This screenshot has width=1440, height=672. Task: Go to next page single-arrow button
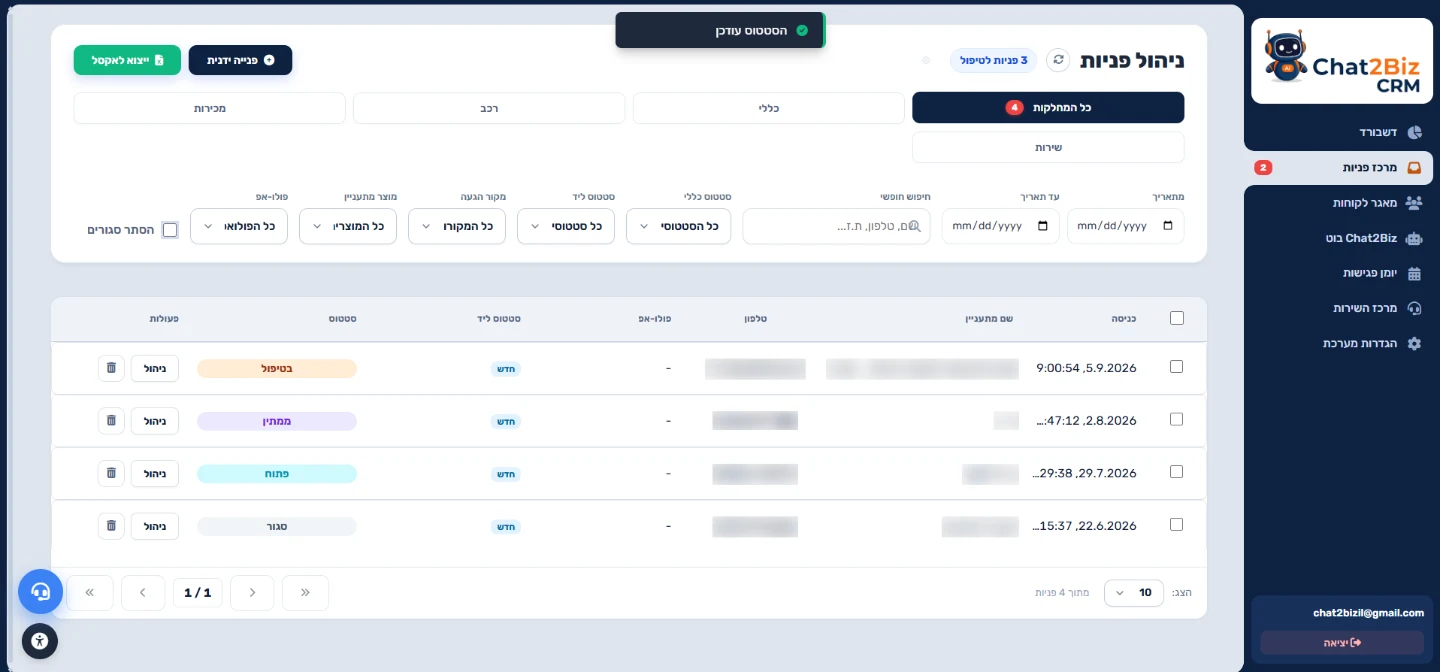[143, 593]
